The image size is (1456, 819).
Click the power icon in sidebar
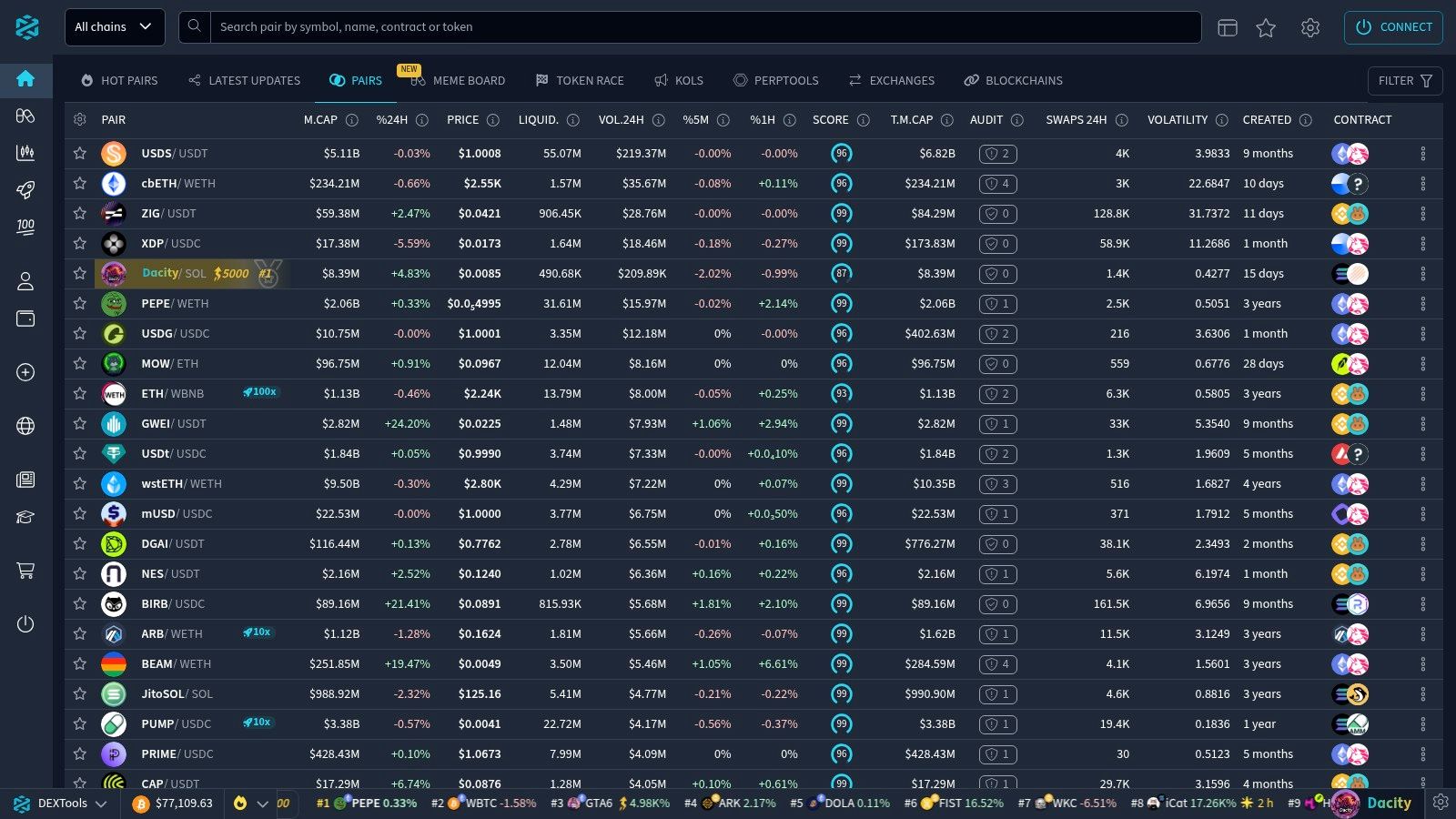pyautogui.click(x=25, y=624)
